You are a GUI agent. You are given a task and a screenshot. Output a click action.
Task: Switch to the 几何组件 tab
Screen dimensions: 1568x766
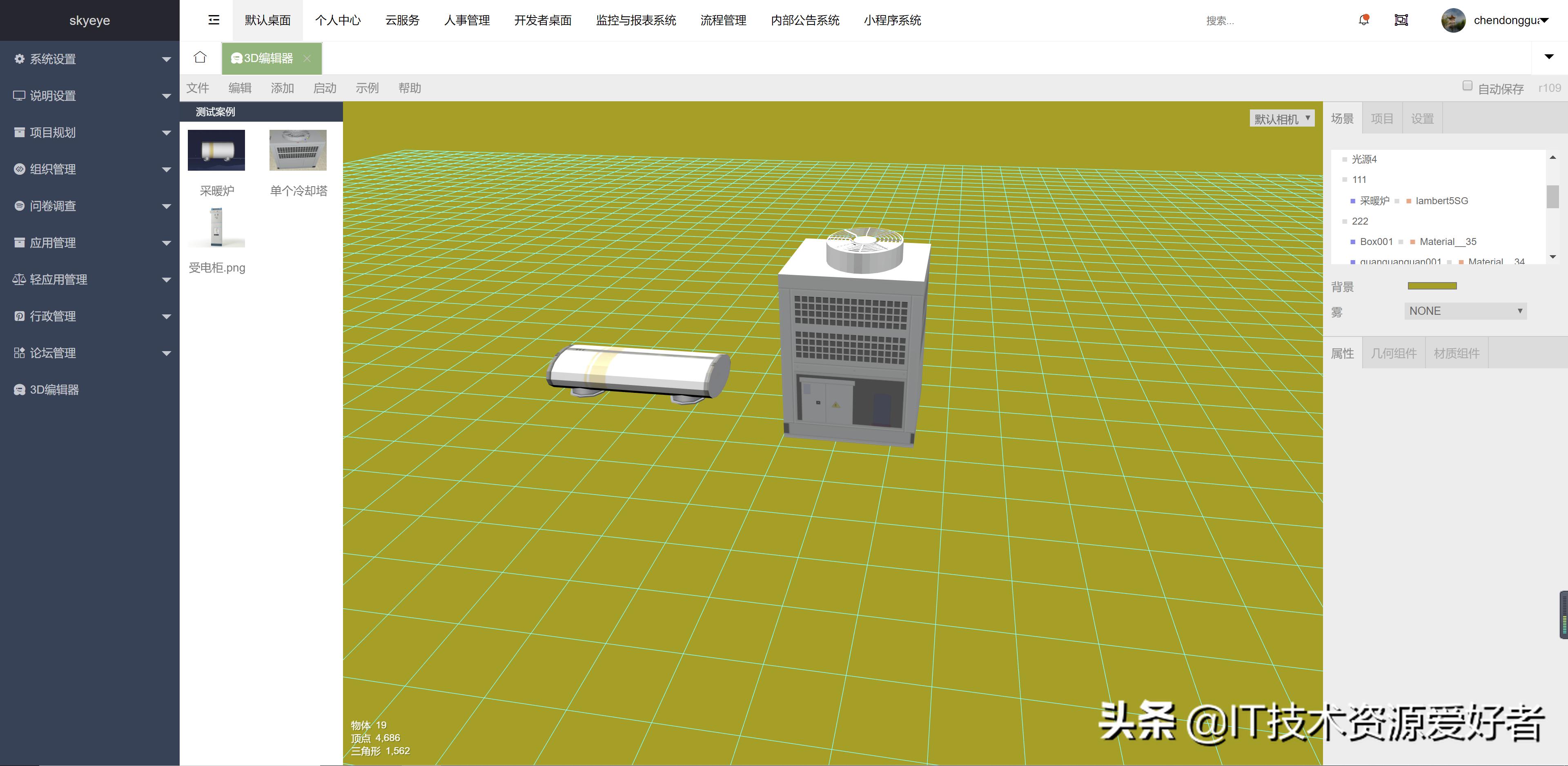click(1393, 352)
